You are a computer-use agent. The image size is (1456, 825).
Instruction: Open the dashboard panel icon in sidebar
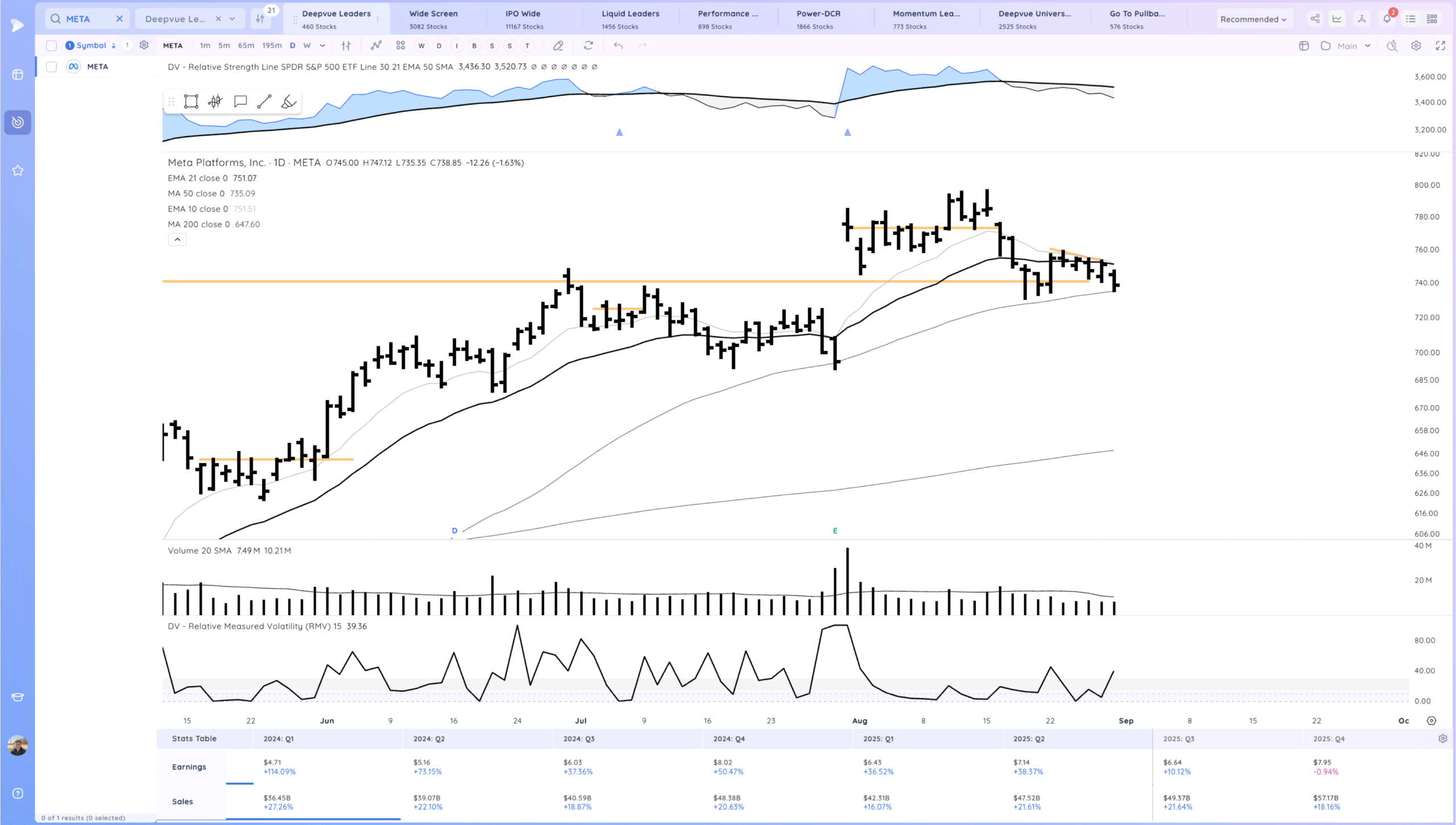coord(18,75)
